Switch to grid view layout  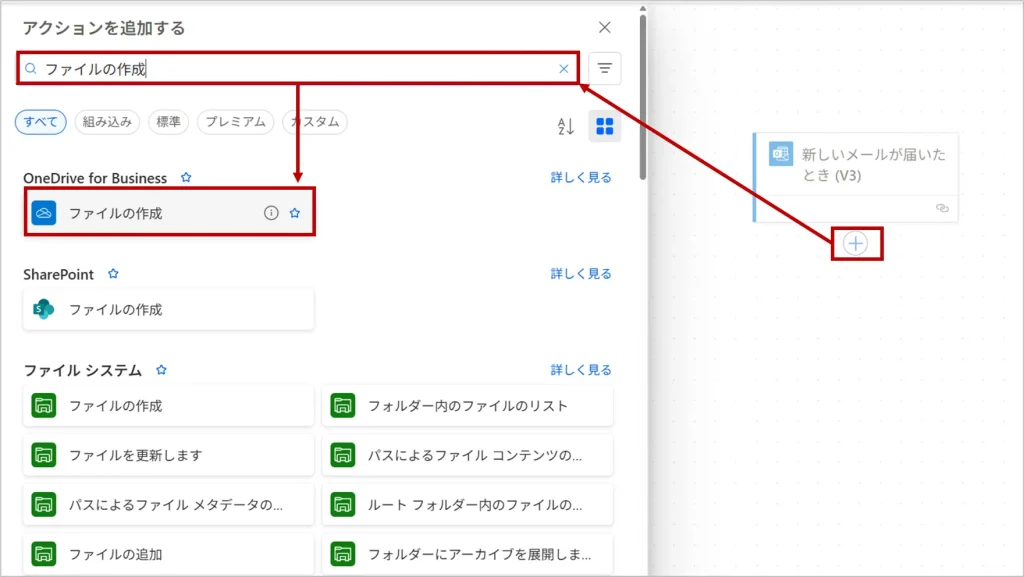pos(604,126)
